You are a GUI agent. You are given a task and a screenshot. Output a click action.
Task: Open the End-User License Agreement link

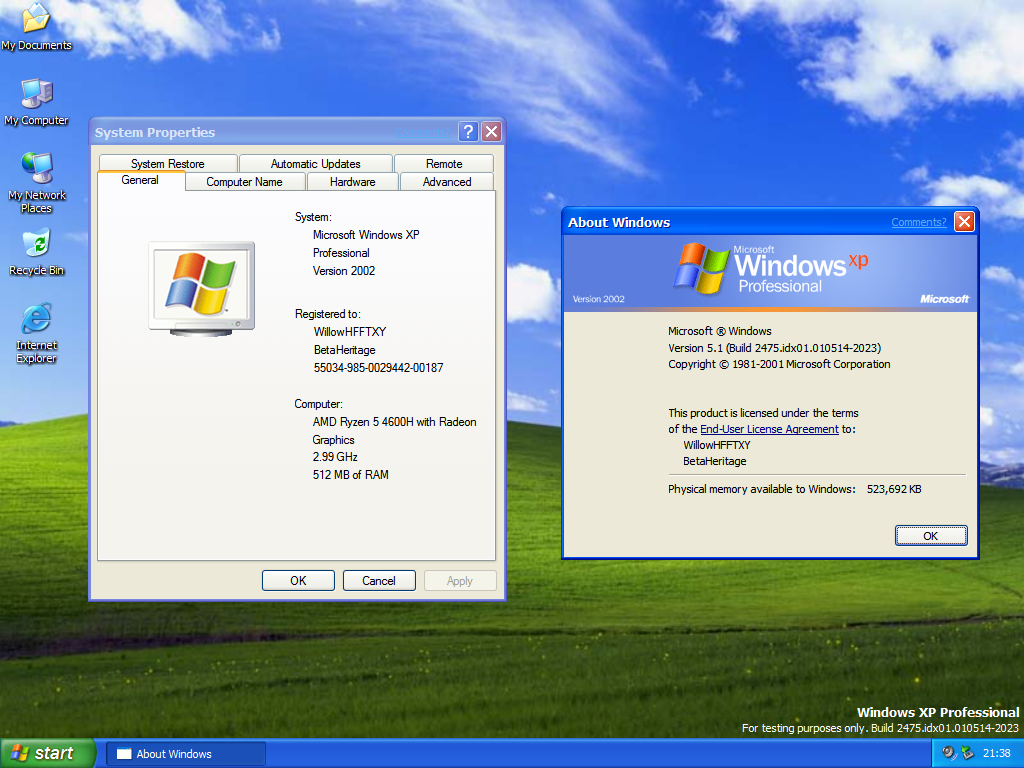769,429
